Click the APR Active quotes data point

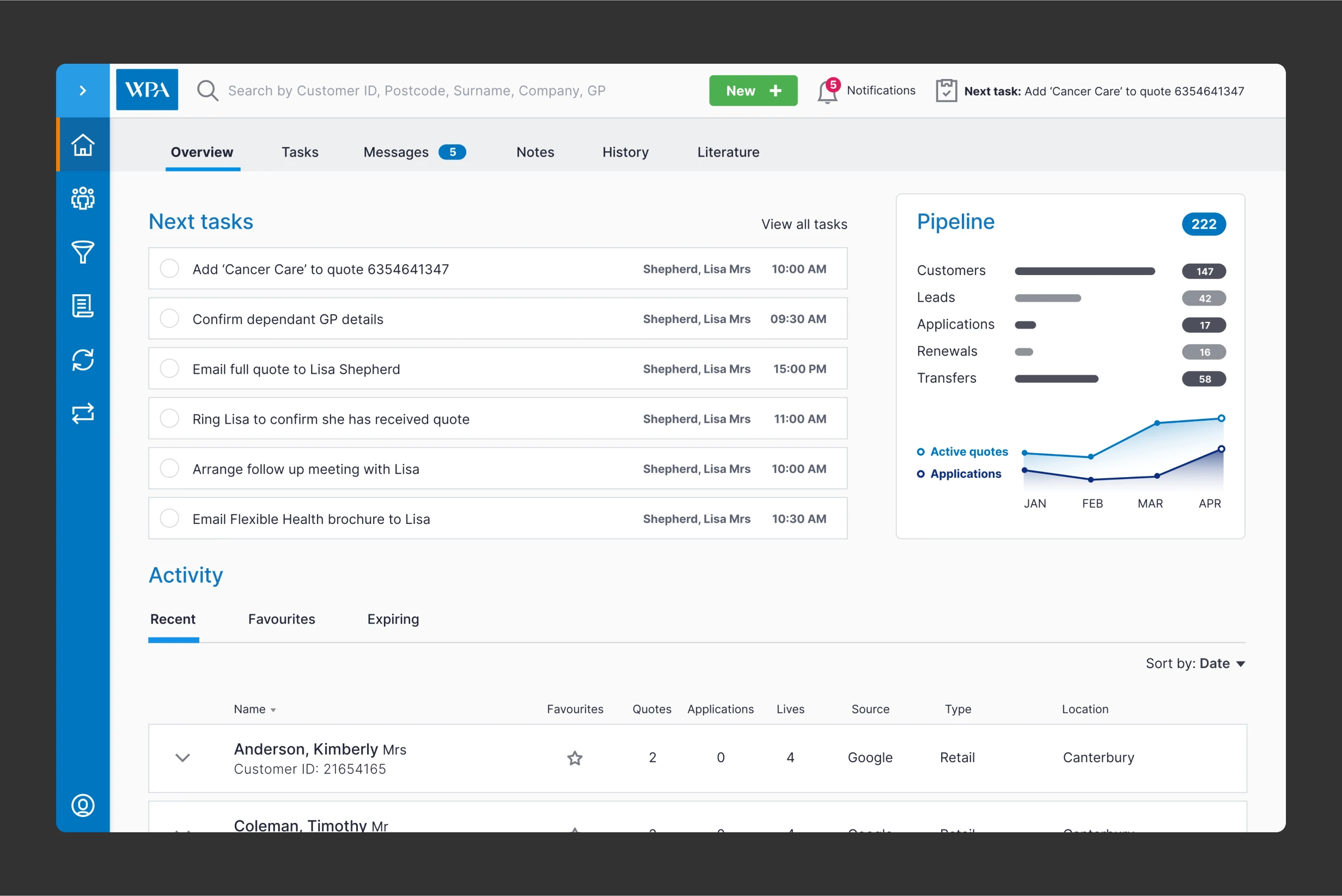[x=1221, y=418]
